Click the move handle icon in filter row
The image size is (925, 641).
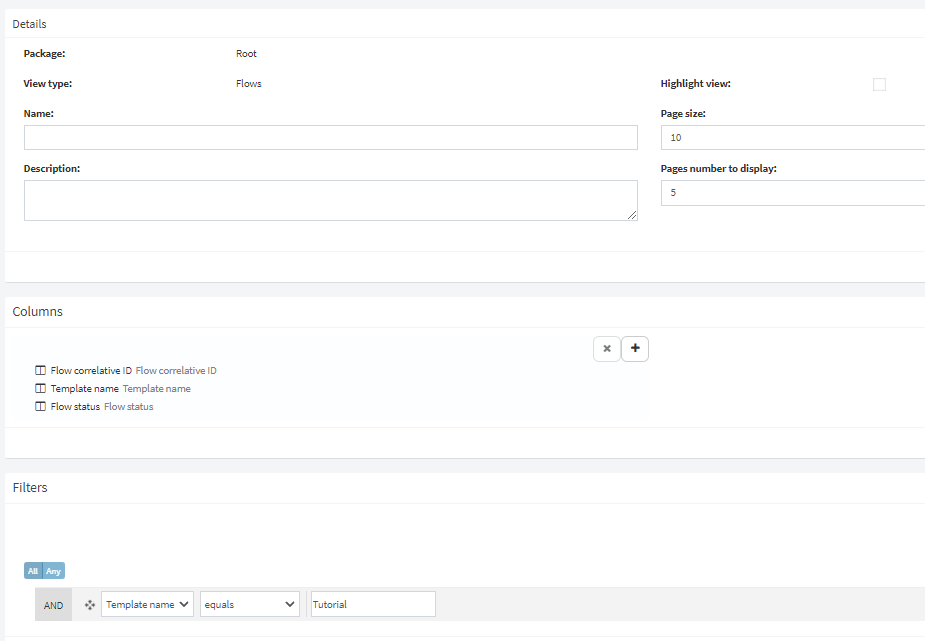[x=90, y=604]
